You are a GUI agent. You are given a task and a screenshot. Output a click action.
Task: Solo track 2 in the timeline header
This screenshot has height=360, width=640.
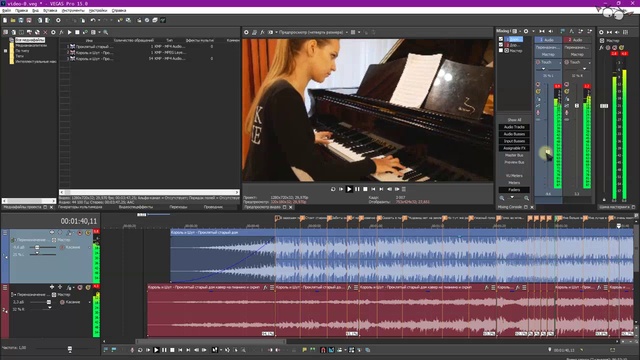(88, 288)
